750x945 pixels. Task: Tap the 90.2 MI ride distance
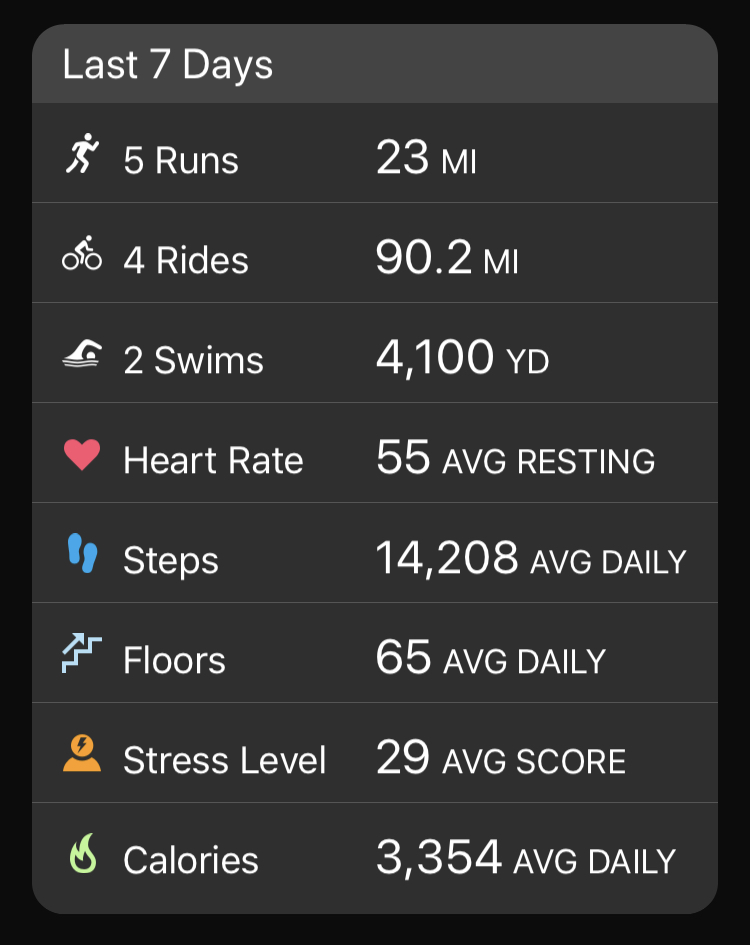(447, 260)
